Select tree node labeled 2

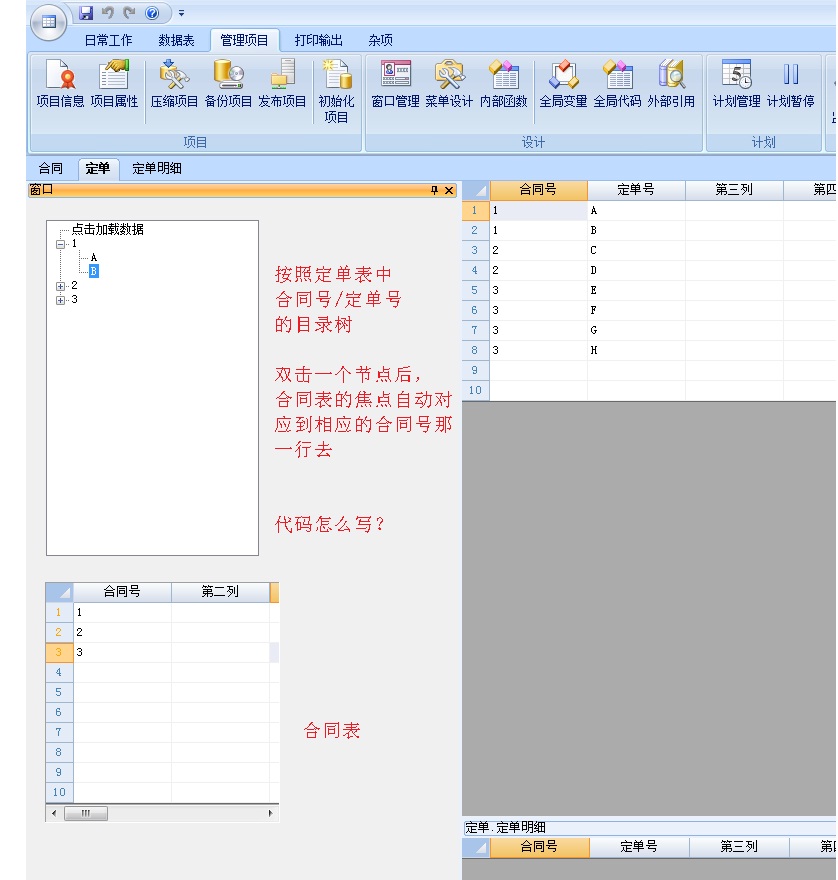click(74, 285)
